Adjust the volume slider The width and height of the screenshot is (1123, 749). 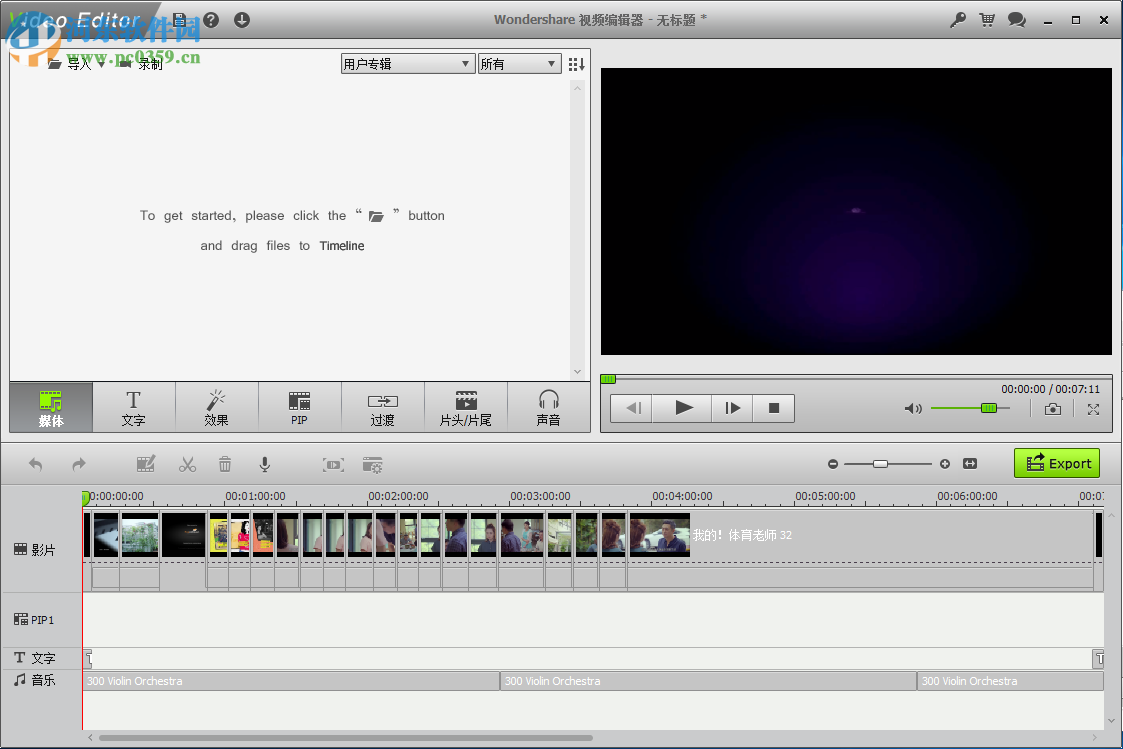[986, 408]
